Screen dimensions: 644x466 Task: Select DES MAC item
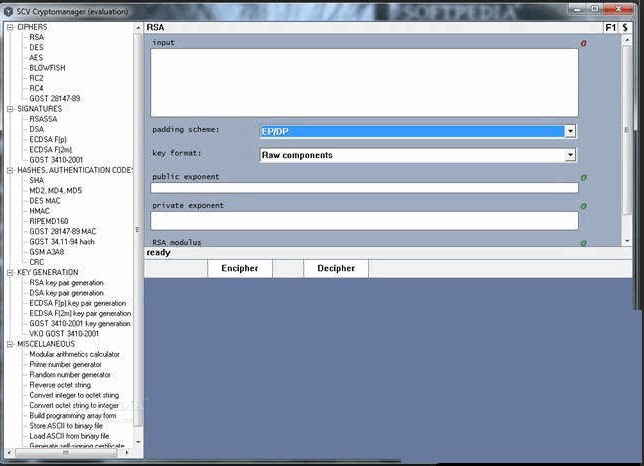tap(45, 201)
